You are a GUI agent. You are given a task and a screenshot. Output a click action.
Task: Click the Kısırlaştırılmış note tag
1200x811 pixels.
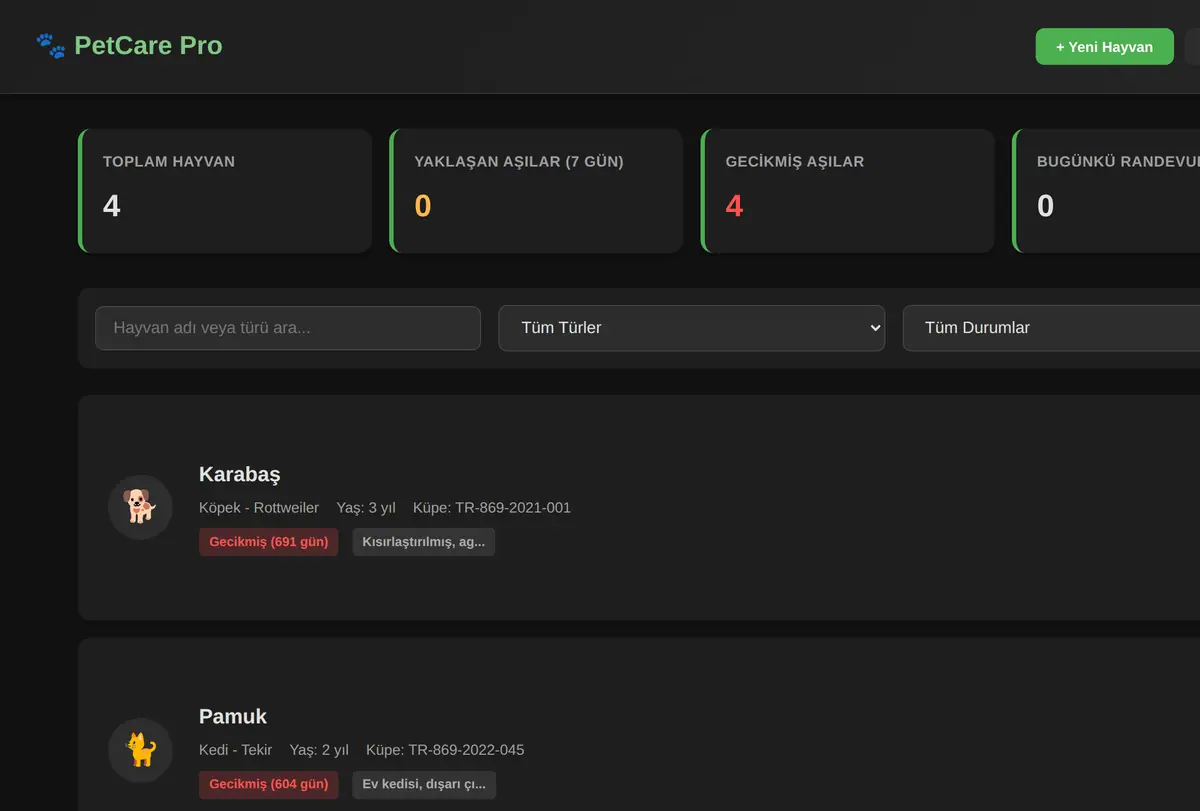424,542
